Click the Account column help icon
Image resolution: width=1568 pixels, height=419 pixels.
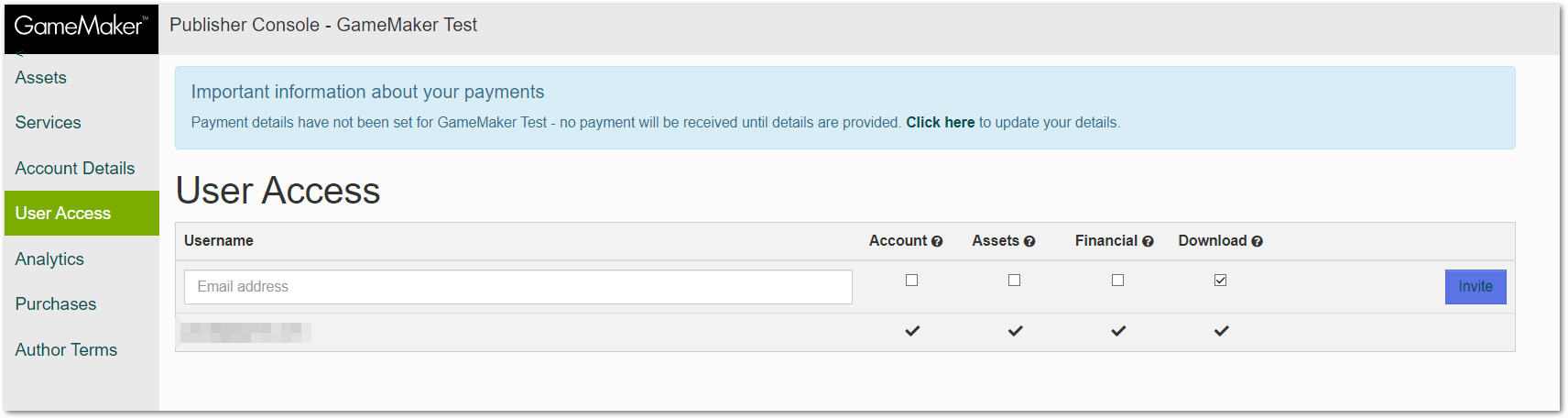(937, 241)
